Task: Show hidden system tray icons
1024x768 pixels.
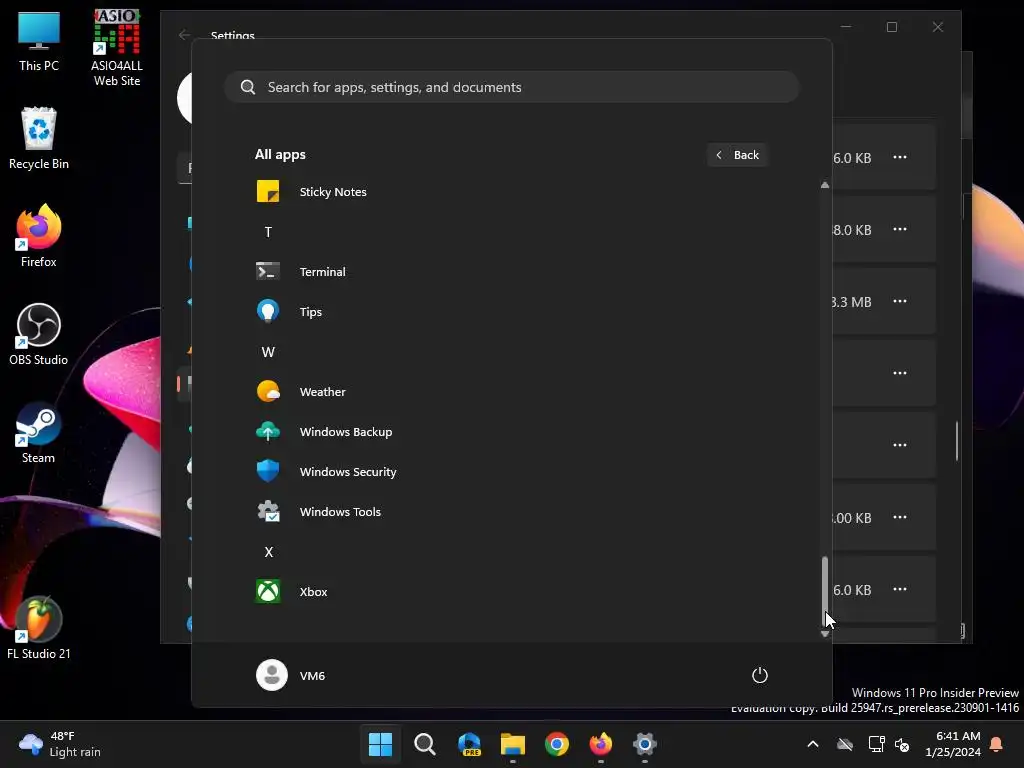Action: (x=813, y=744)
